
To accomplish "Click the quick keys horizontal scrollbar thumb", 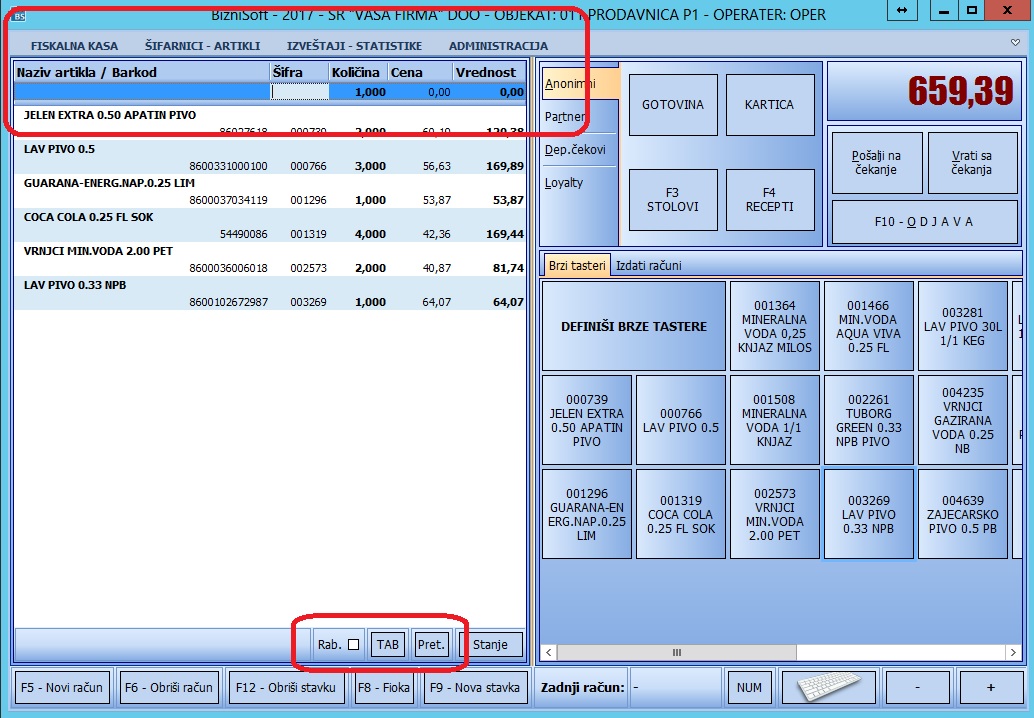I will (677, 652).
